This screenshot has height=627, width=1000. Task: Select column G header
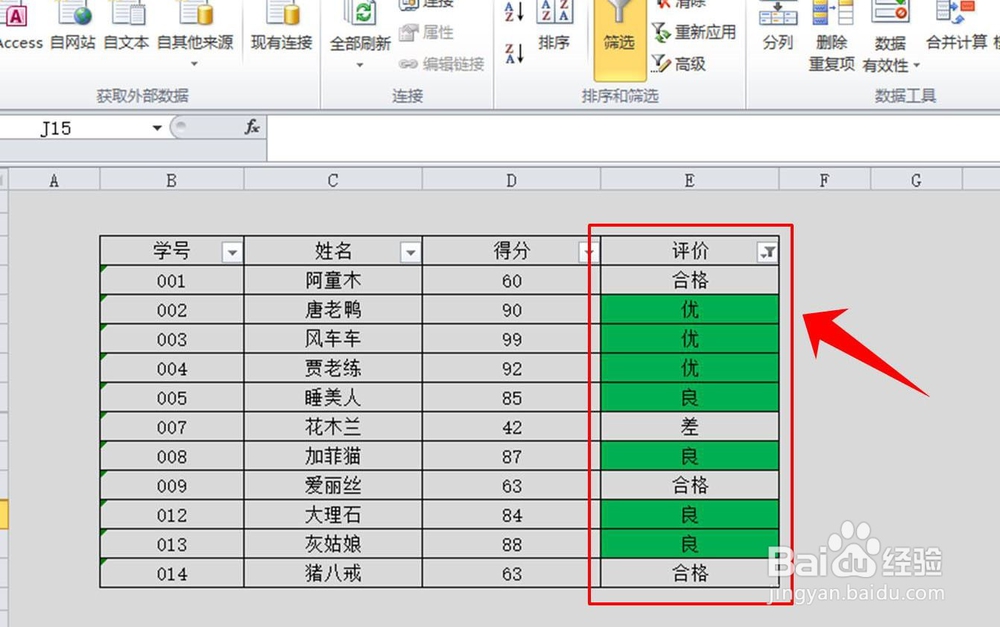click(x=916, y=181)
